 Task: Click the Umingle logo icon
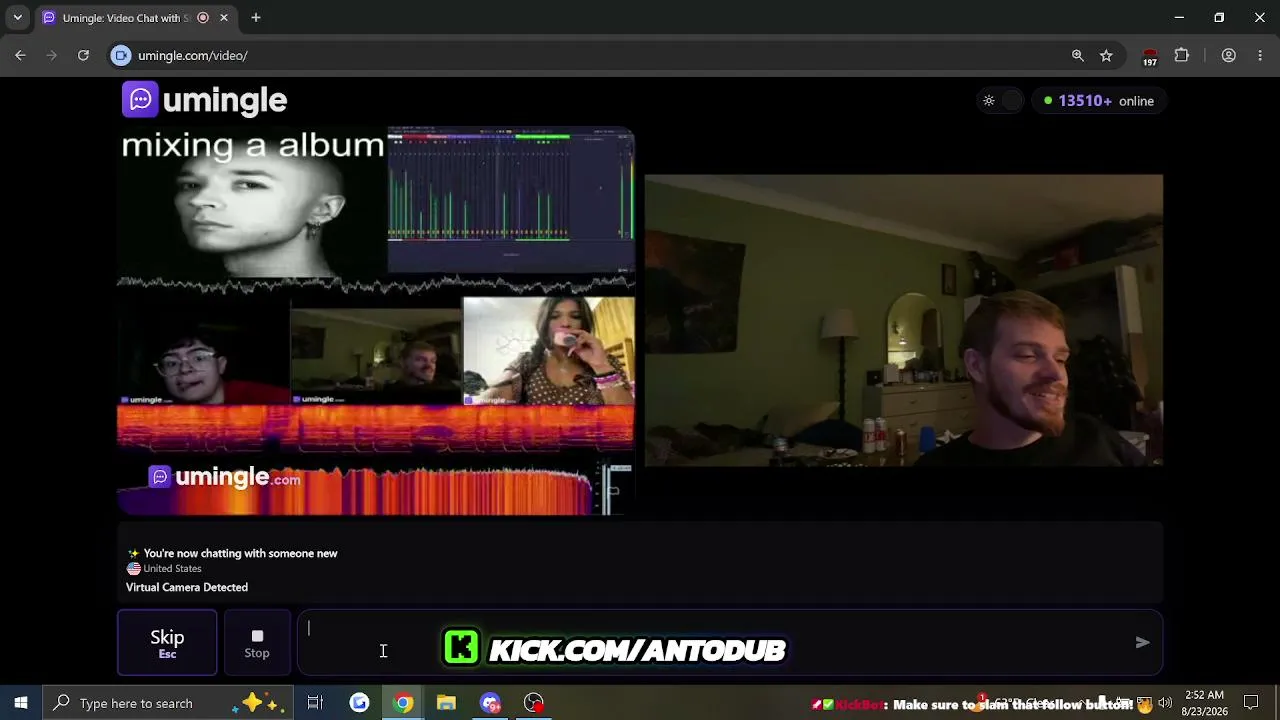[x=140, y=100]
